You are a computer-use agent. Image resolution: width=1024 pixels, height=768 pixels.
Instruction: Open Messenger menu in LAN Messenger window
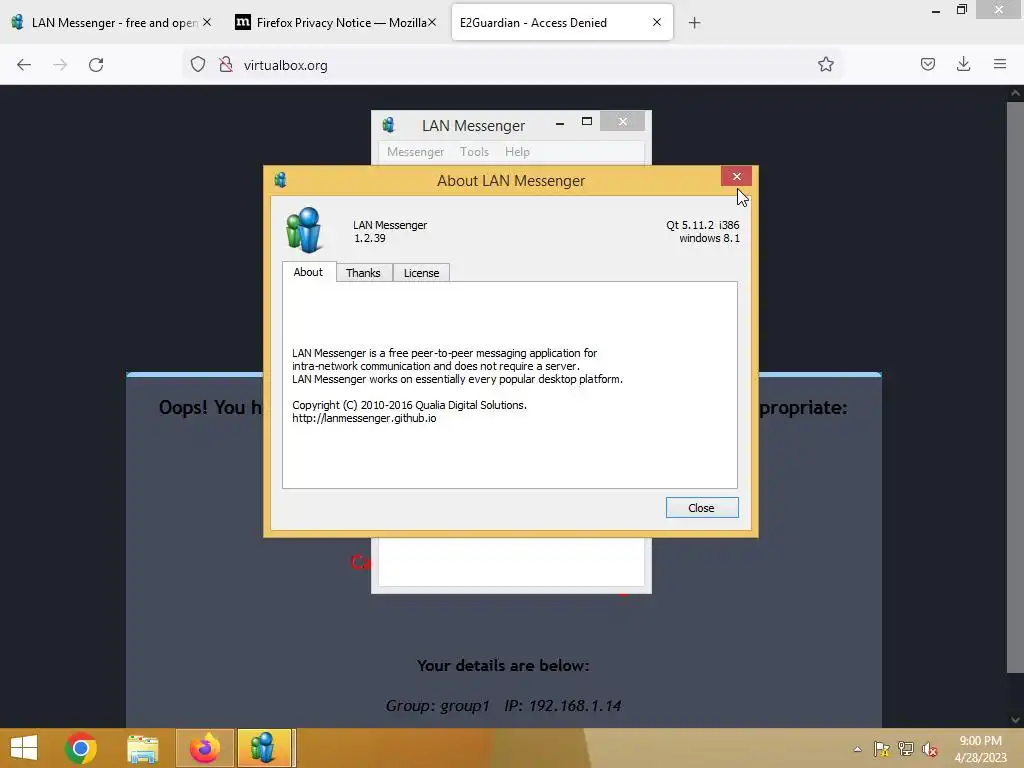pos(415,152)
